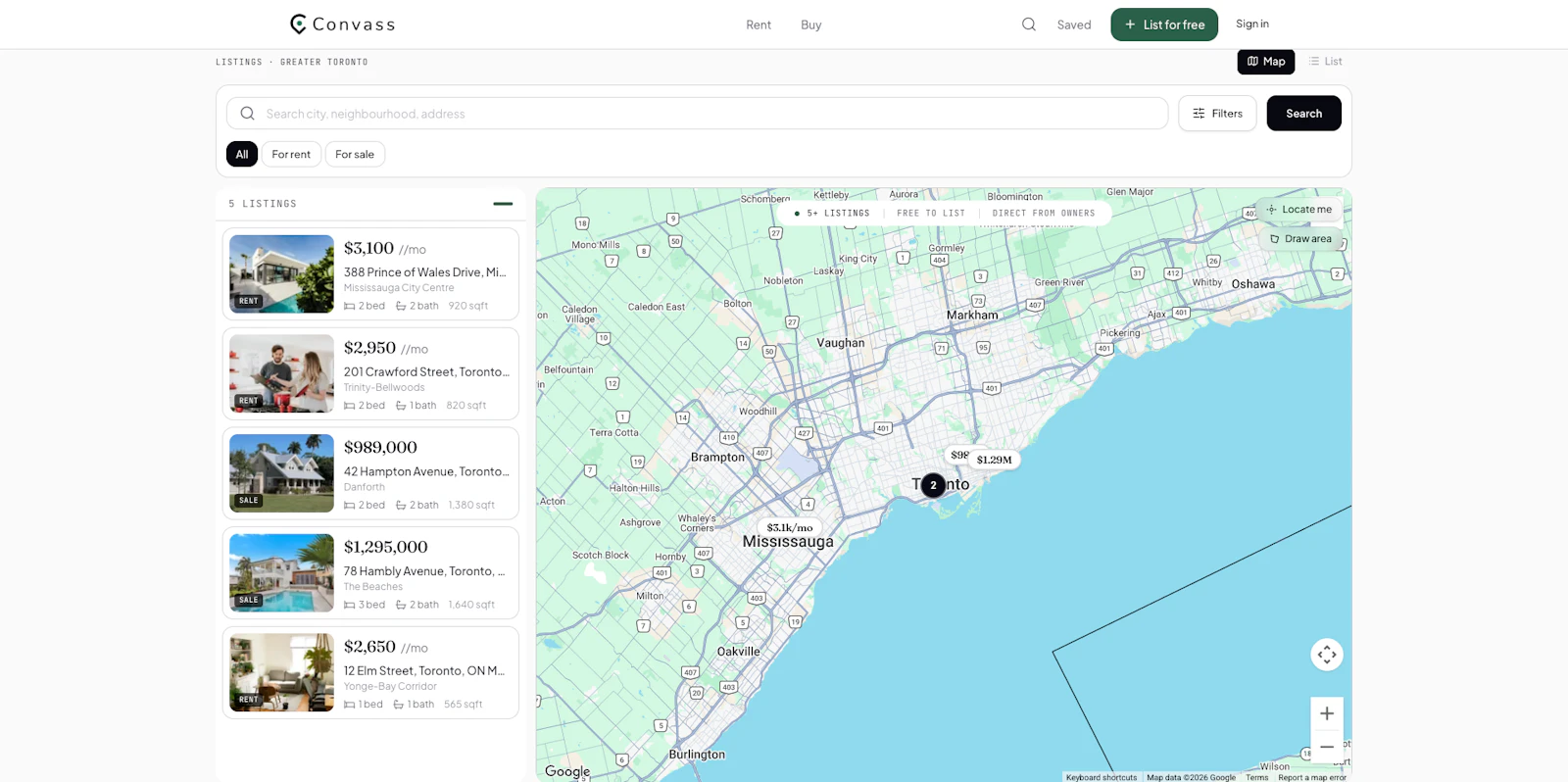Click the $989,000 price
Image resolution: width=1568 pixels, height=782 pixels.
click(x=380, y=448)
